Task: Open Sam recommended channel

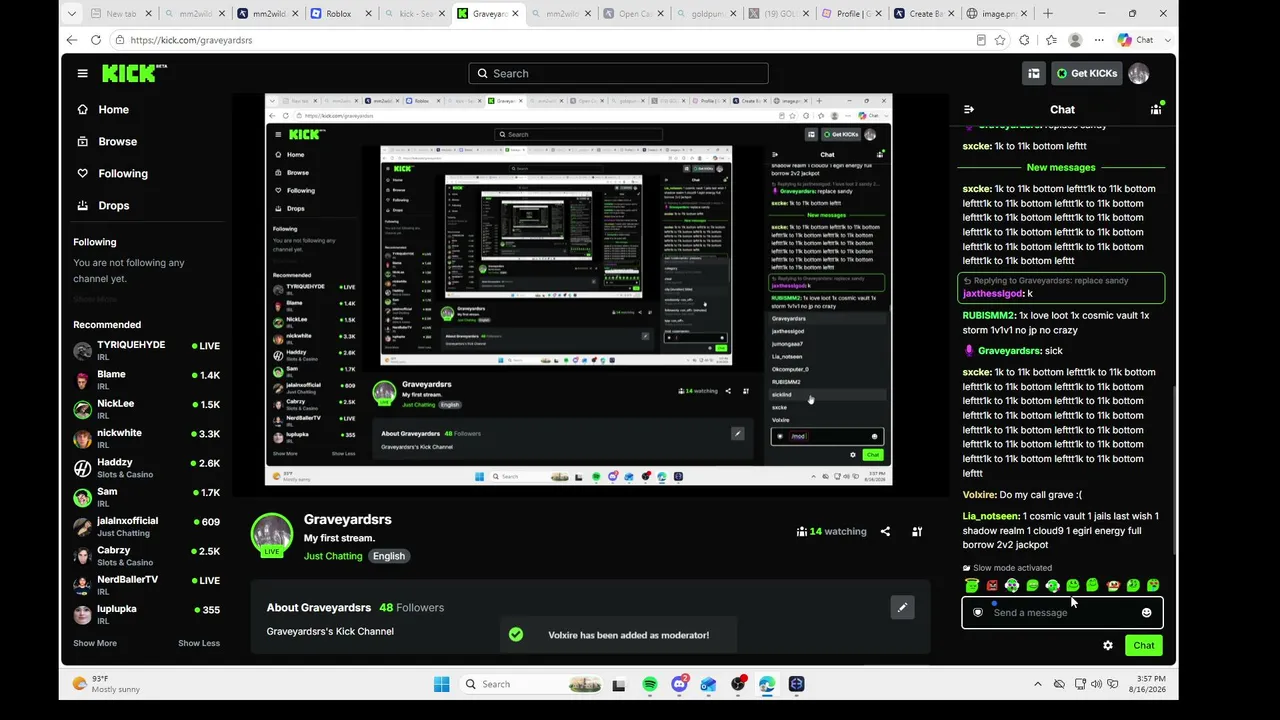Action: (x=146, y=497)
